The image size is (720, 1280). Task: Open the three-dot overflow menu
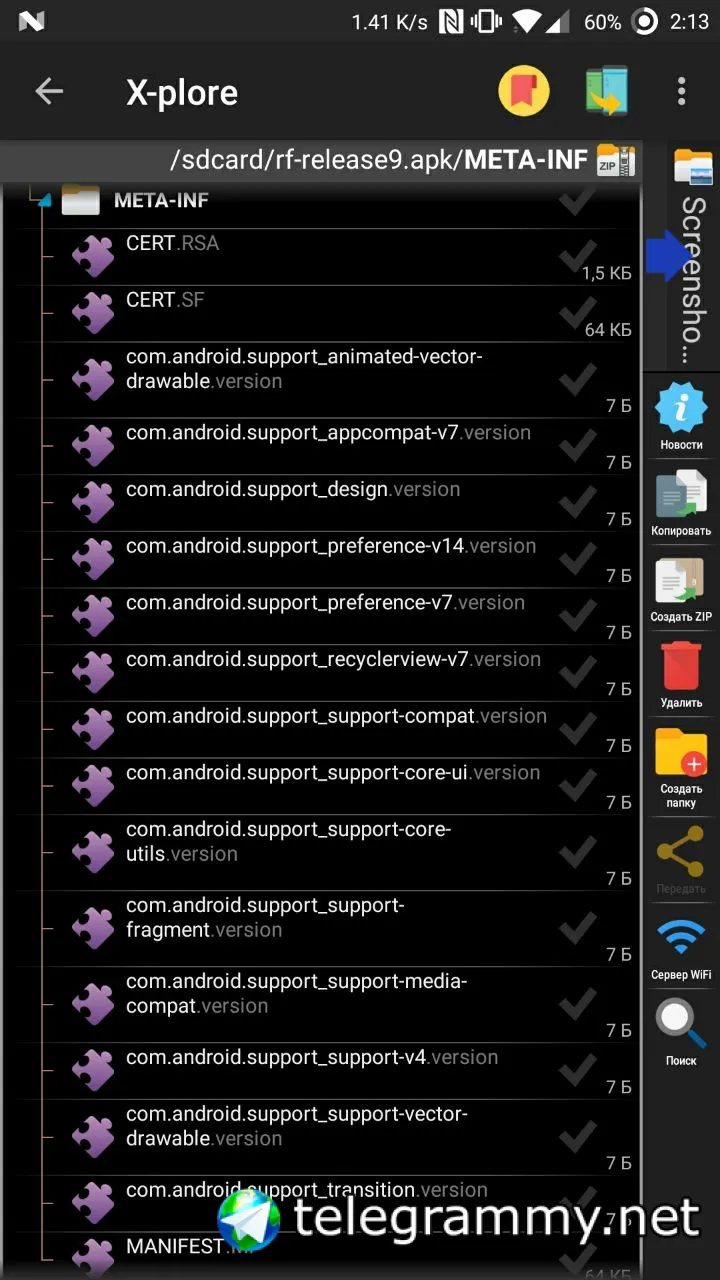681,92
